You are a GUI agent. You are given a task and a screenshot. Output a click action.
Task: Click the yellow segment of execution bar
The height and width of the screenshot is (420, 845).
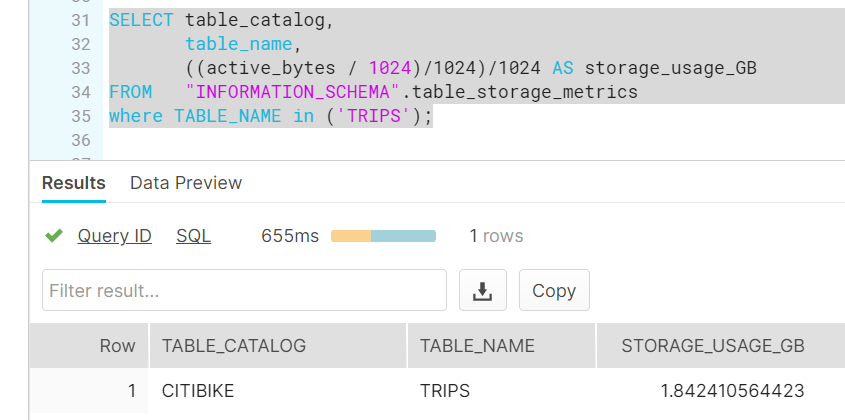351,236
